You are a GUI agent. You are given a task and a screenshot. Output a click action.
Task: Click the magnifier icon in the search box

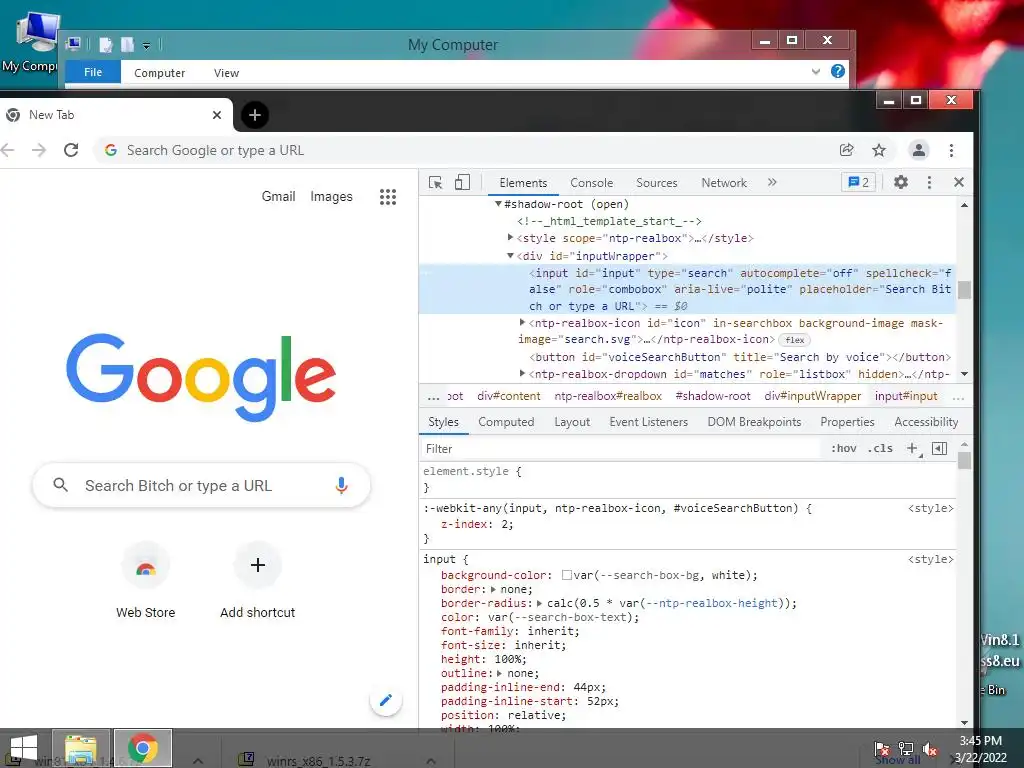(x=61, y=485)
